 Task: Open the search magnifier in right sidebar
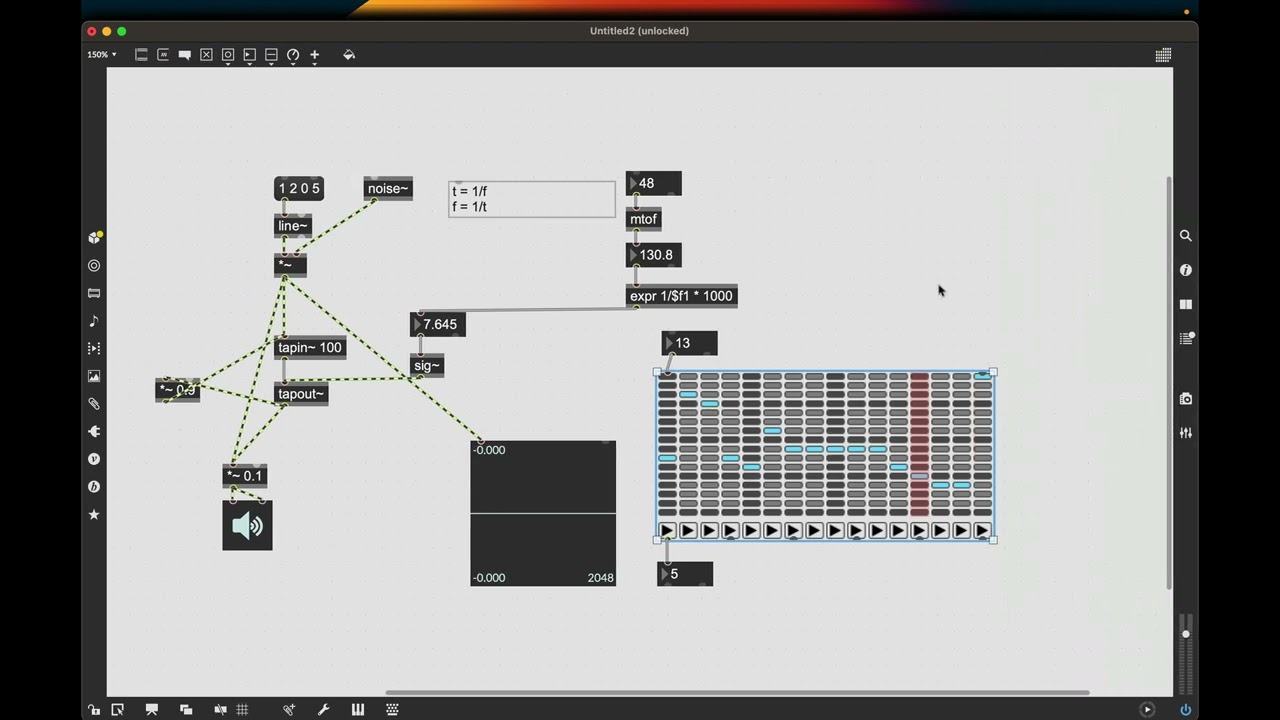(1185, 236)
